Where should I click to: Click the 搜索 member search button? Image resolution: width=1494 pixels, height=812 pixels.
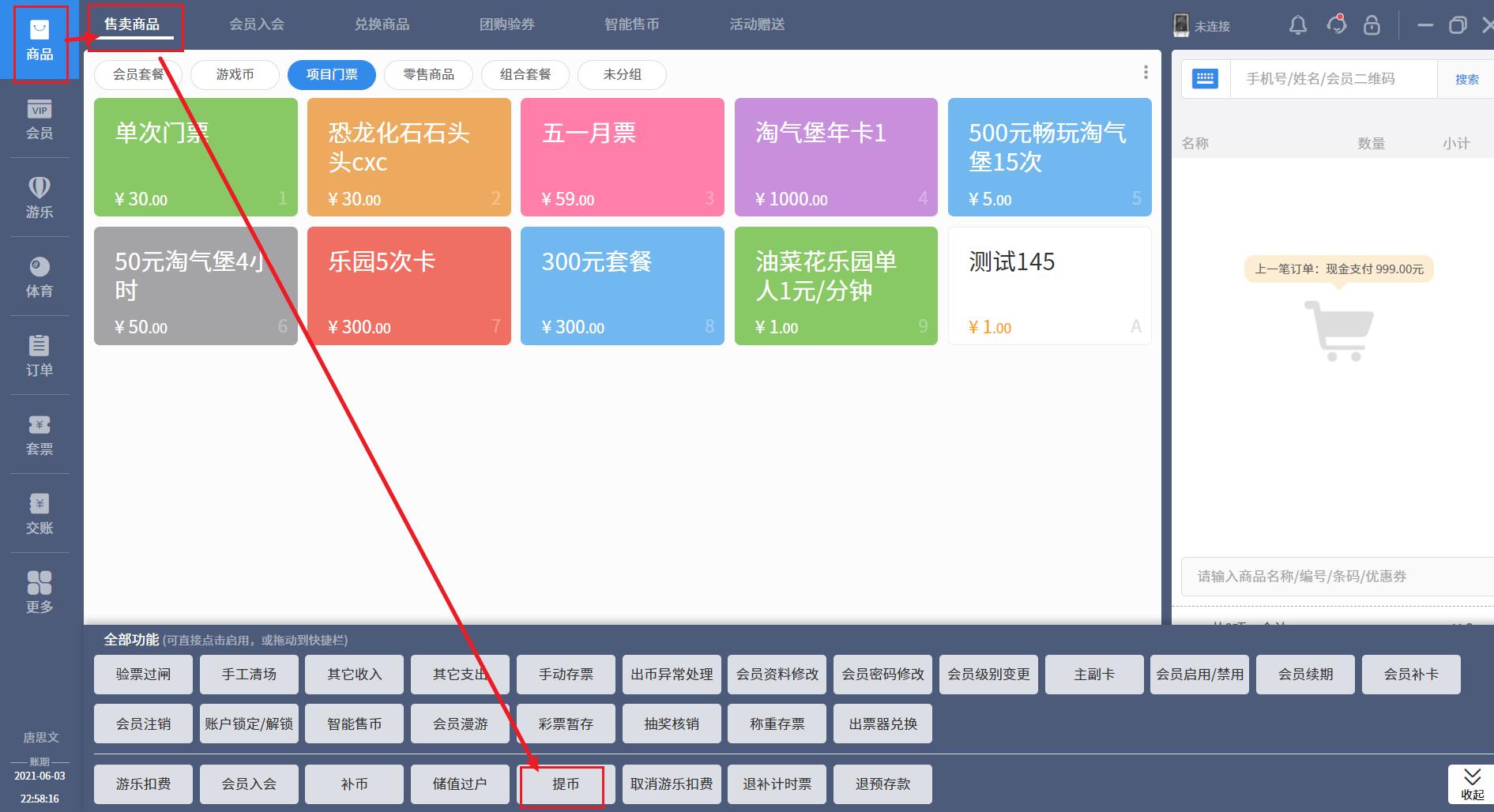tap(1466, 79)
